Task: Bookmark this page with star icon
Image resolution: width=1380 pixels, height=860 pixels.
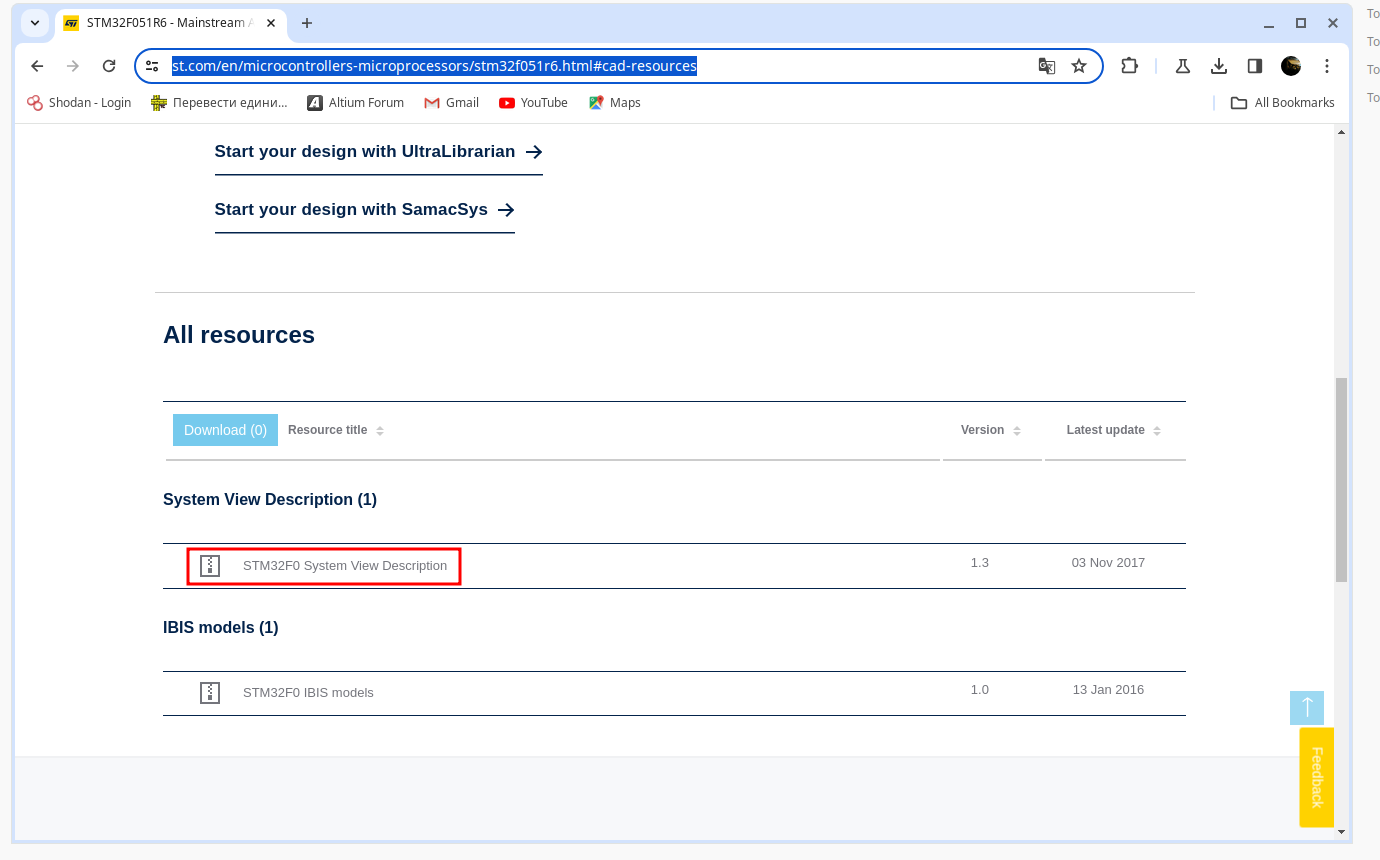Action: click(1079, 66)
